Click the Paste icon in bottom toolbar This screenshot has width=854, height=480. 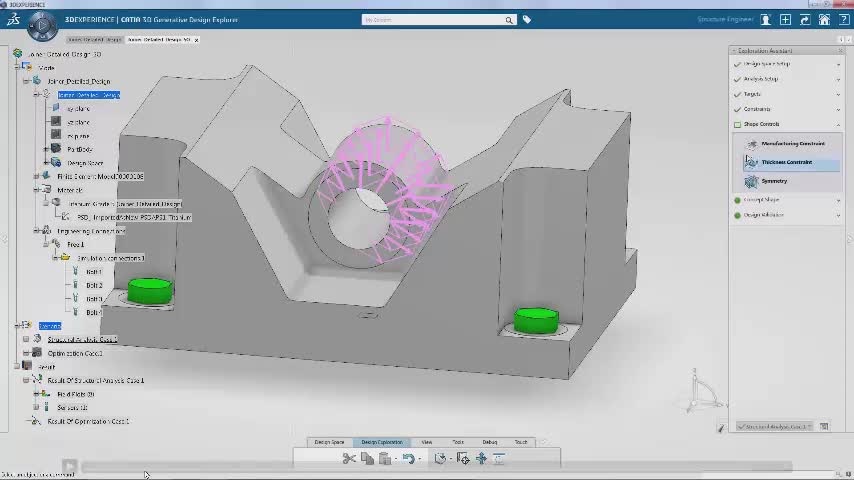(385, 459)
